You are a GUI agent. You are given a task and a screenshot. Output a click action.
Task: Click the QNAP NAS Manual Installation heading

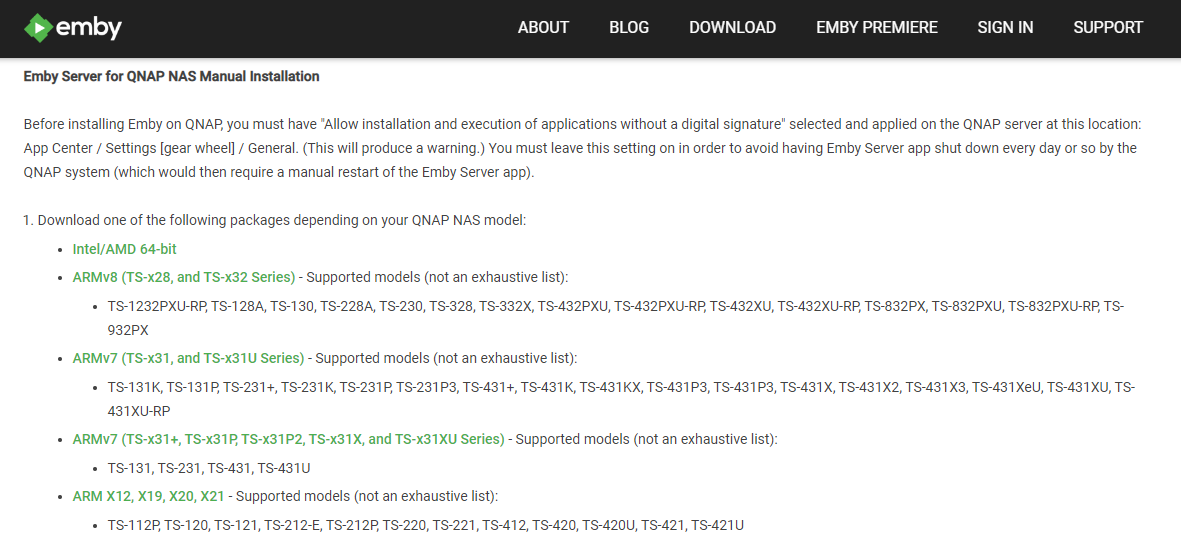coord(172,76)
